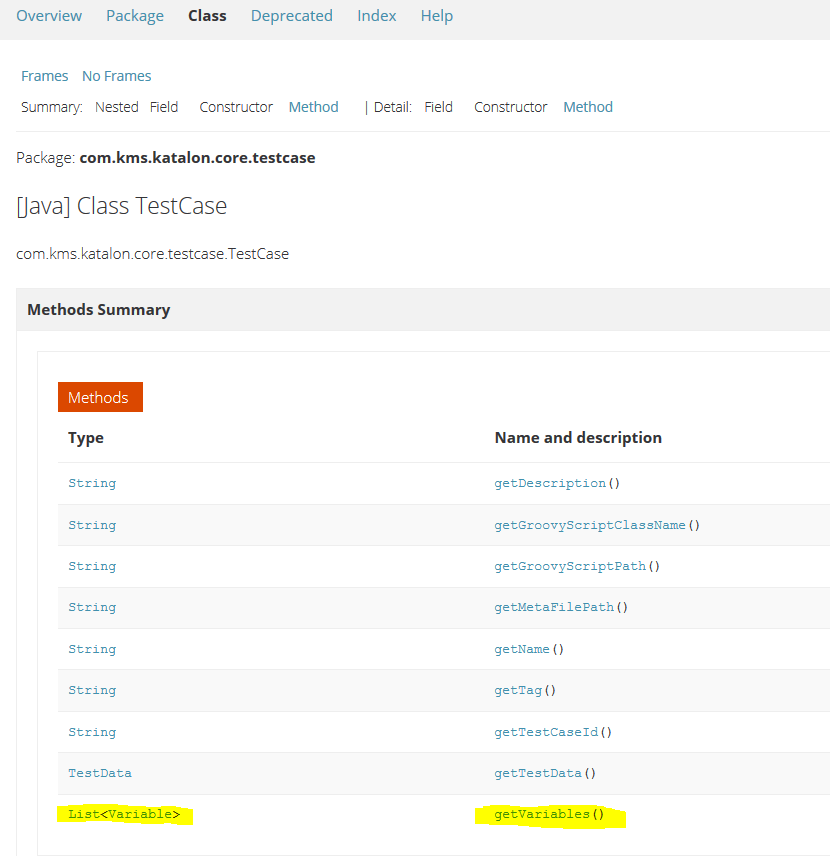Click the Name and description column header
830x856 pixels.
point(578,438)
